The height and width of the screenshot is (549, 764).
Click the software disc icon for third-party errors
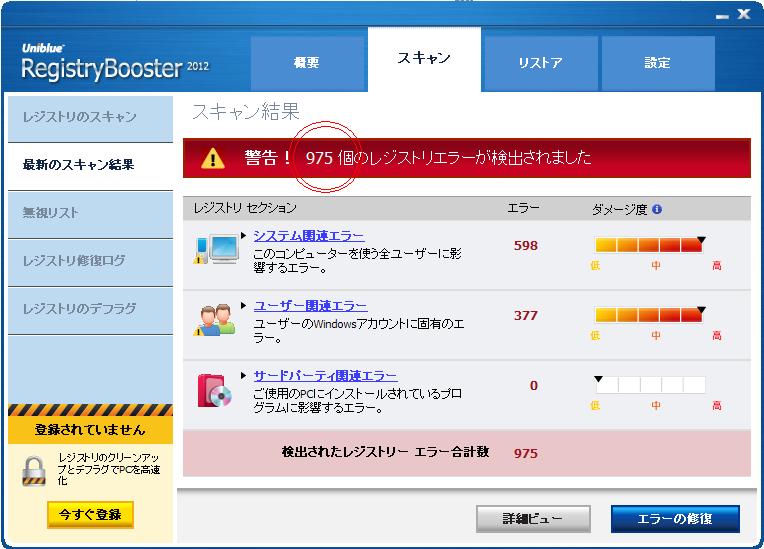pos(214,390)
